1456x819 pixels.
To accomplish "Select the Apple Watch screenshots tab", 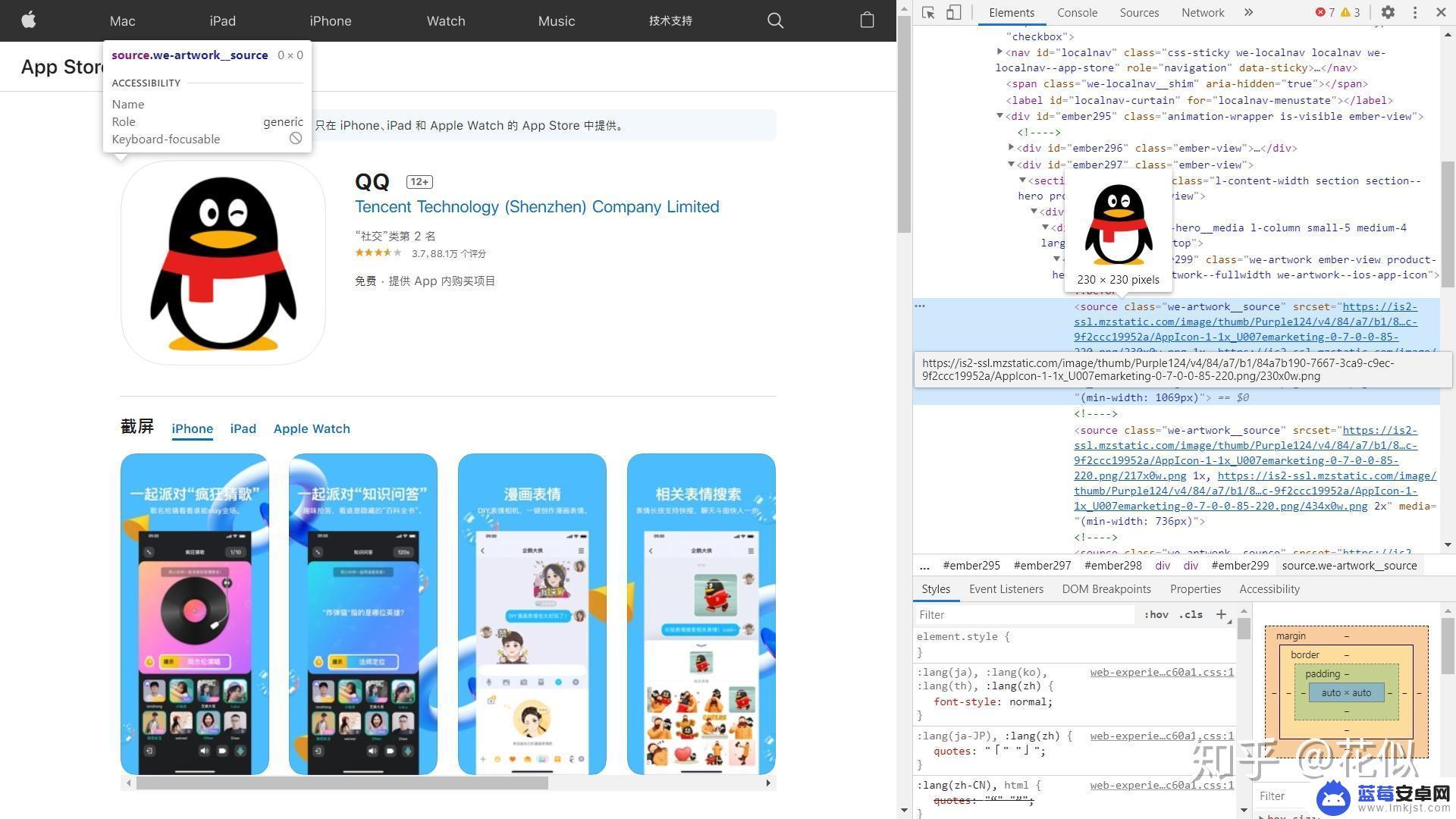I will point(312,428).
